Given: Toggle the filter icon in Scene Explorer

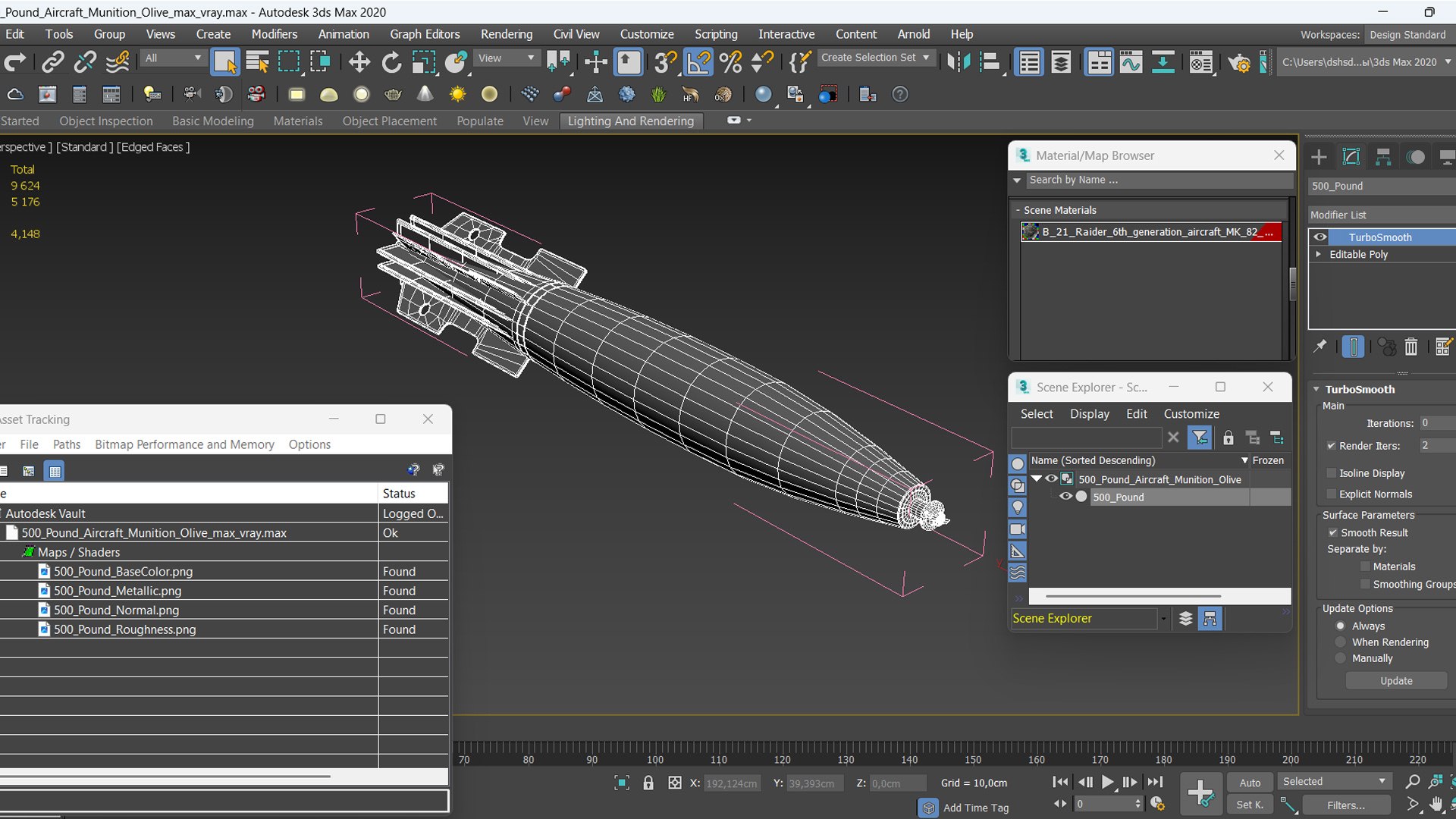Looking at the screenshot, I should (1200, 438).
